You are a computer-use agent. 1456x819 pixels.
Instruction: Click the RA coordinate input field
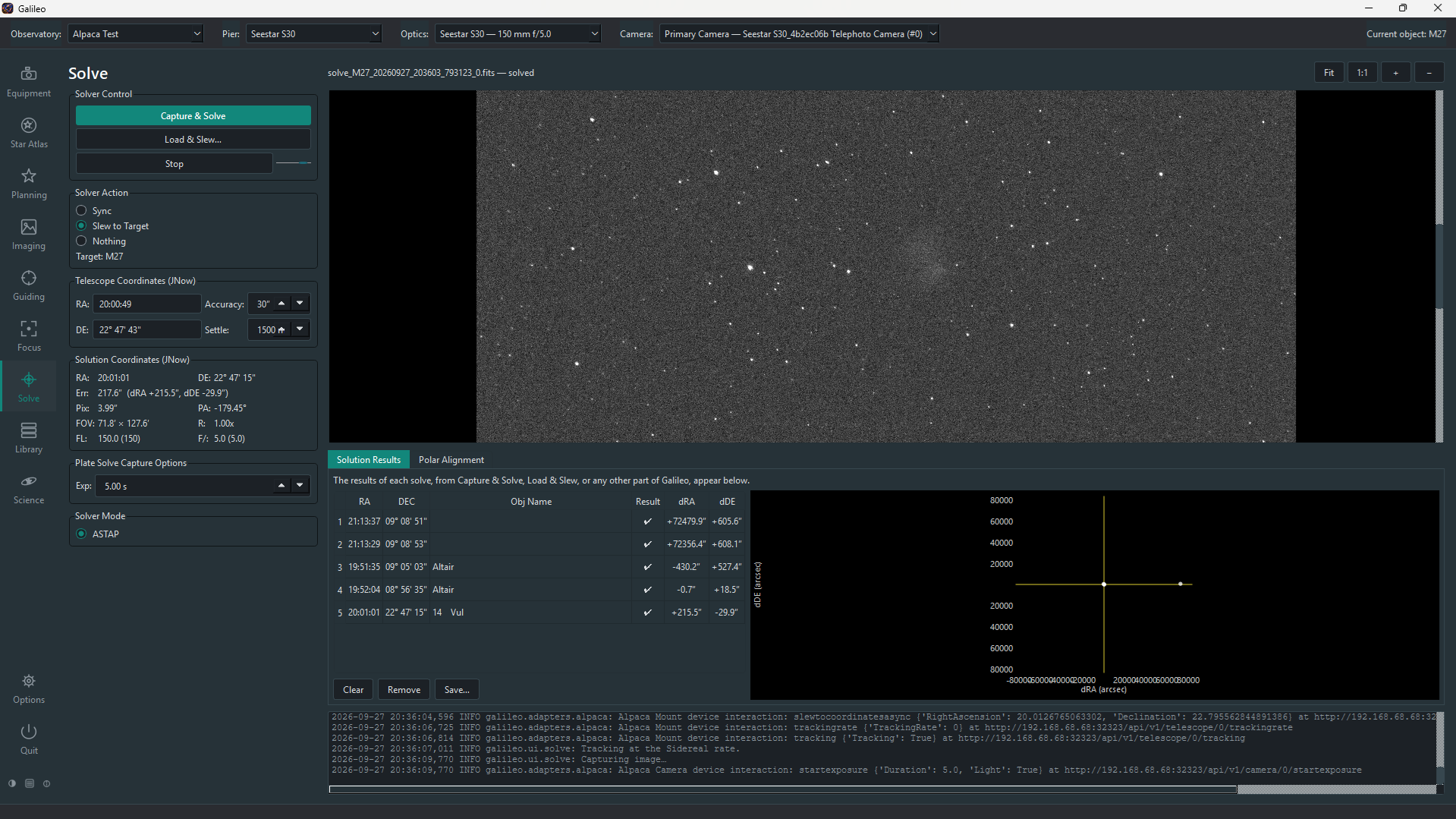(147, 304)
